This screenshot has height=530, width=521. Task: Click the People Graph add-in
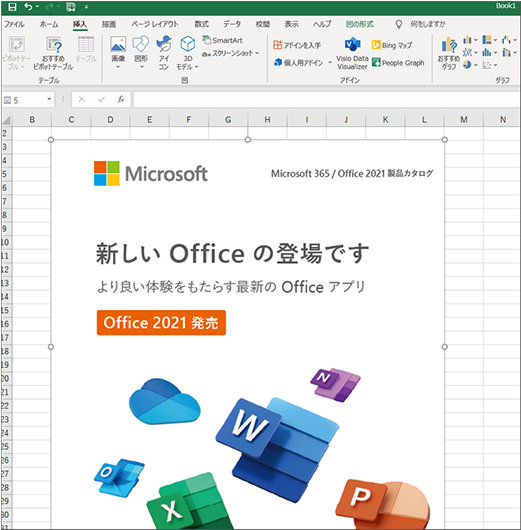coord(398,63)
